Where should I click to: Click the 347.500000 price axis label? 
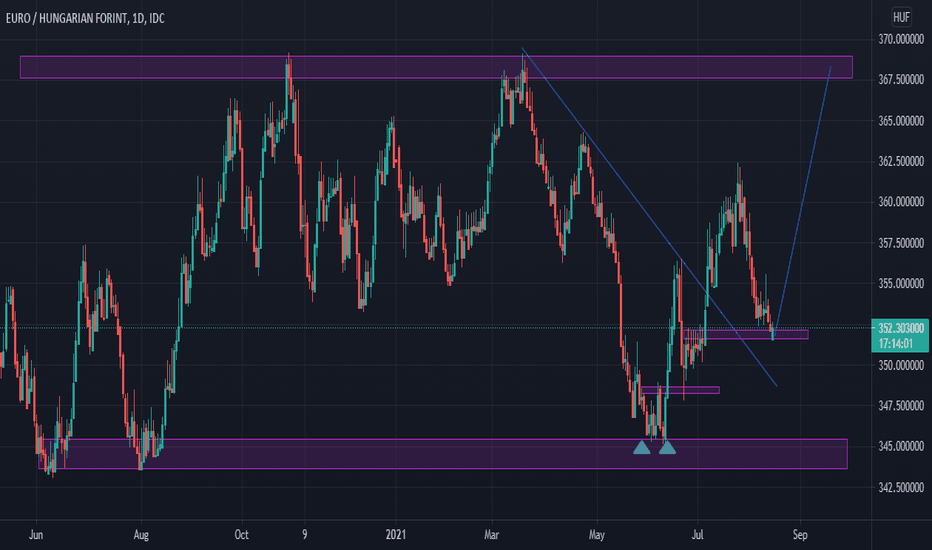click(x=901, y=406)
